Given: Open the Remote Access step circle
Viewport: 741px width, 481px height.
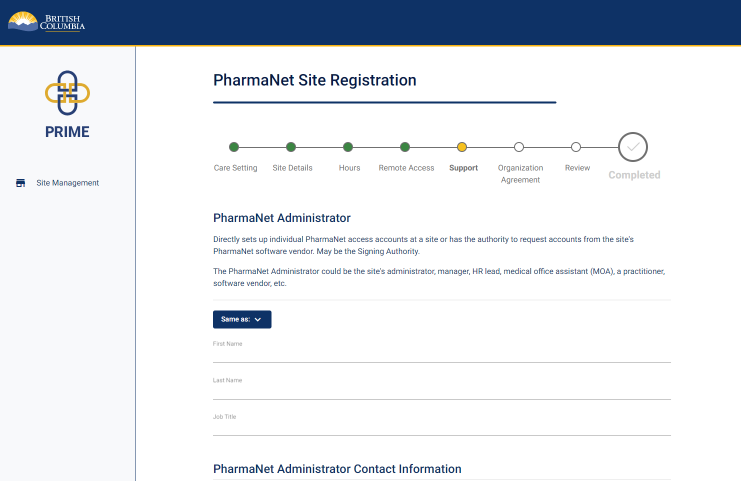Looking at the screenshot, I should tap(405, 147).
